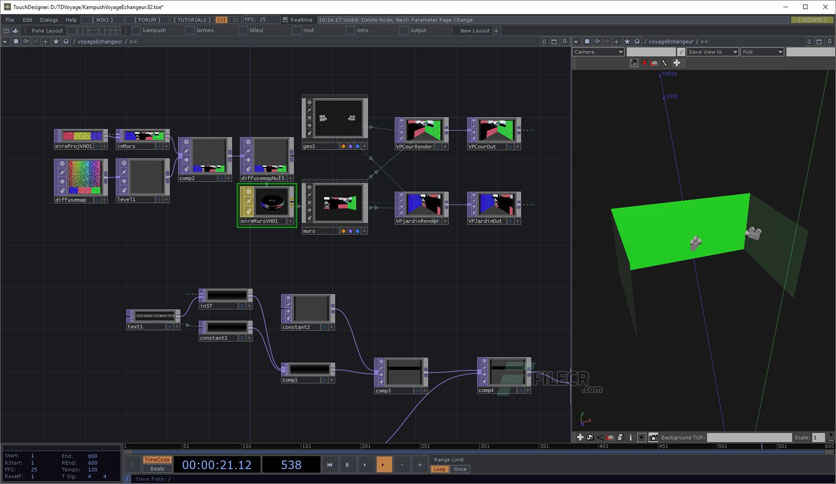Pause timeline playback
This screenshot has height=484, width=836.
pyautogui.click(x=348, y=465)
